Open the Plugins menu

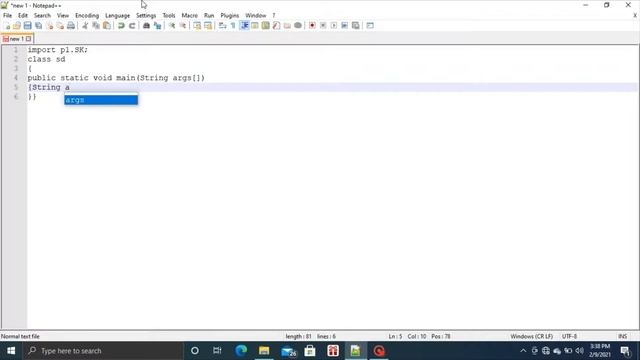pos(229,16)
